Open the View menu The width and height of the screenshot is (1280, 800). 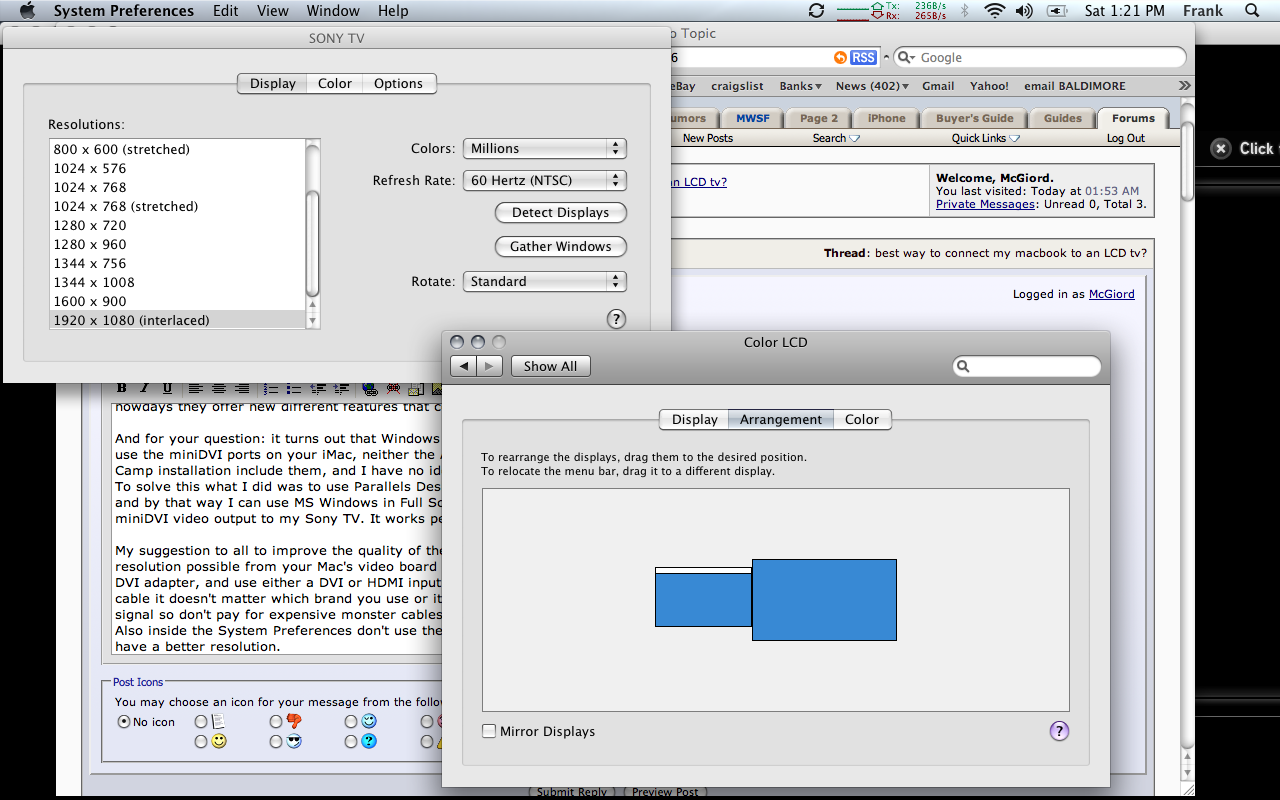(272, 11)
